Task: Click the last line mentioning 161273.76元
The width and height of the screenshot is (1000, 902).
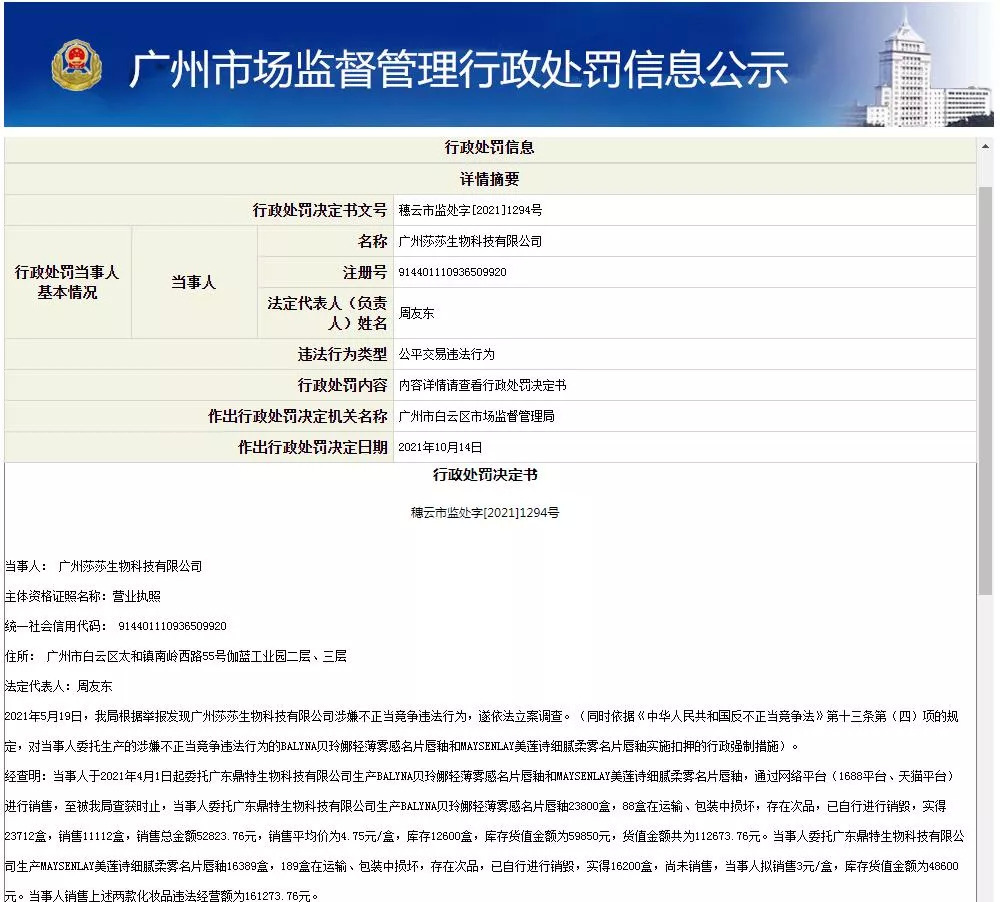Action: (161, 896)
